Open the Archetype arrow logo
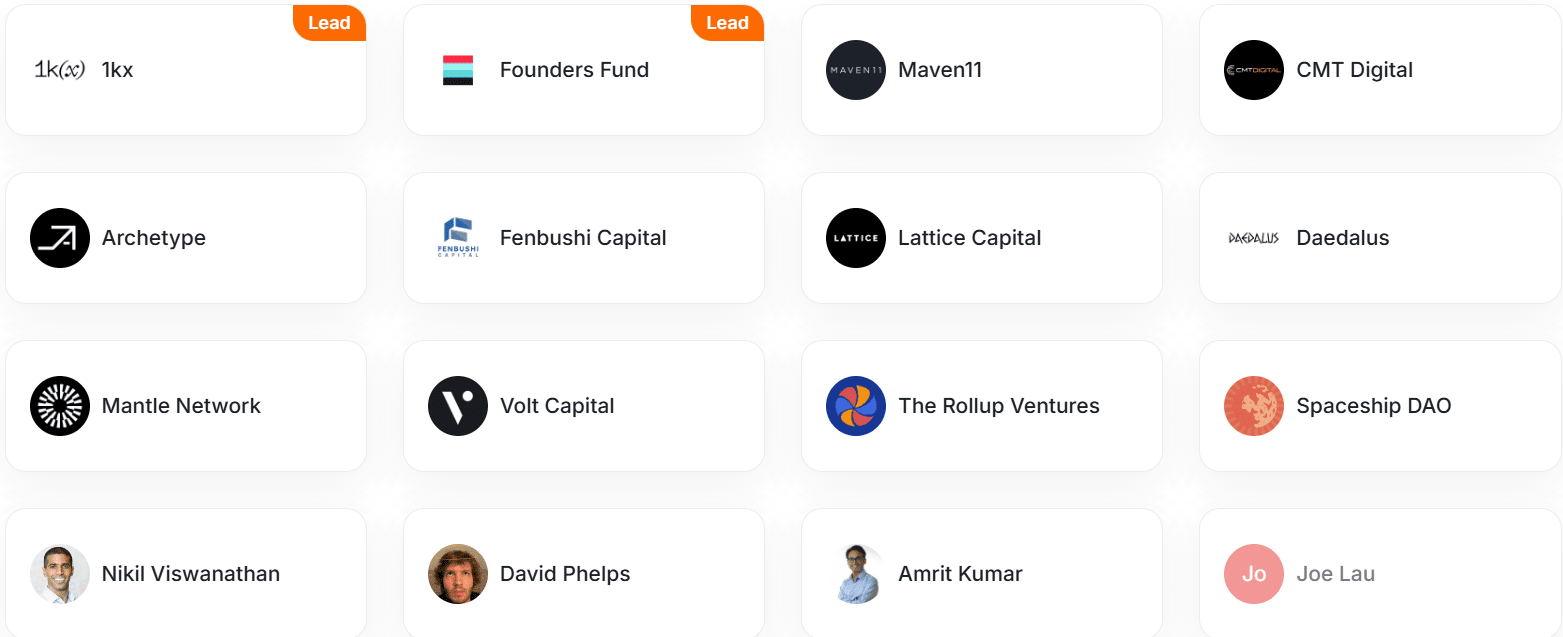 pos(60,238)
